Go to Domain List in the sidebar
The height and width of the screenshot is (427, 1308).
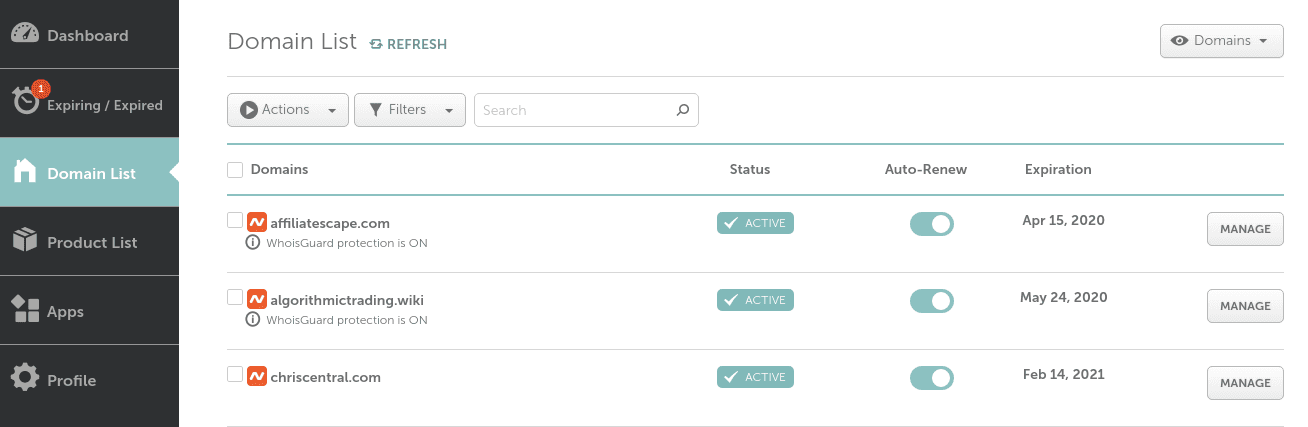tap(90, 173)
